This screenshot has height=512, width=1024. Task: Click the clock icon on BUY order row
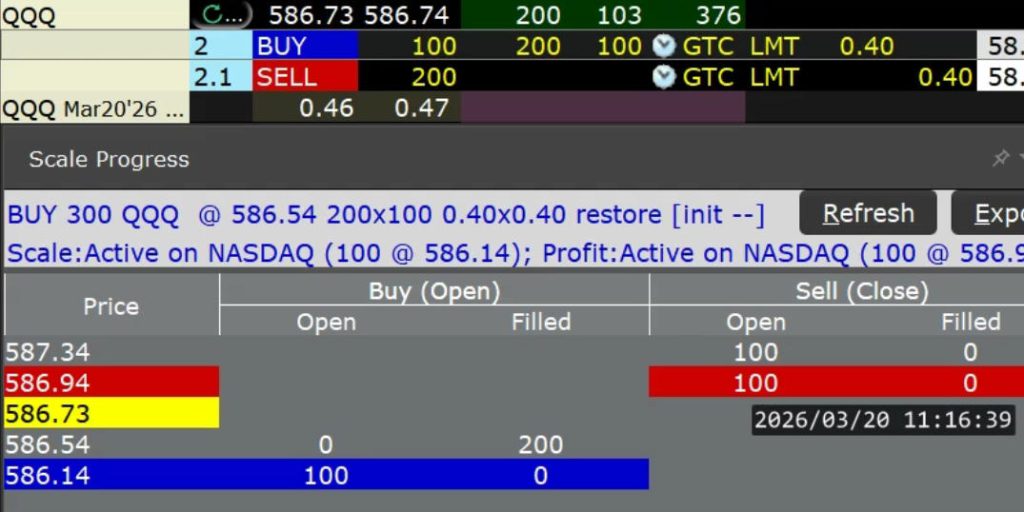pos(663,46)
